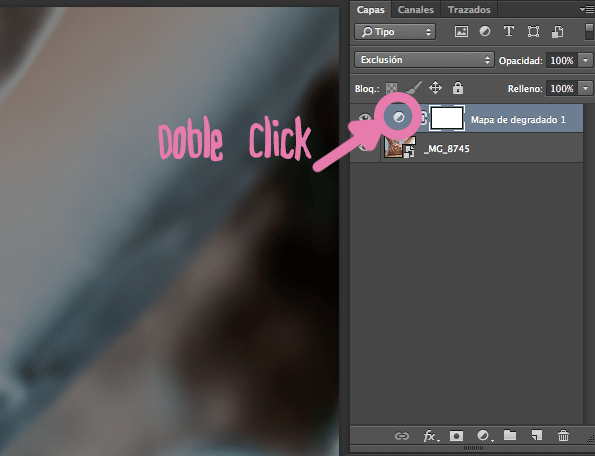Create new fill or adjustment layer
Image resolution: width=595 pixels, height=456 pixels.
[x=485, y=436]
